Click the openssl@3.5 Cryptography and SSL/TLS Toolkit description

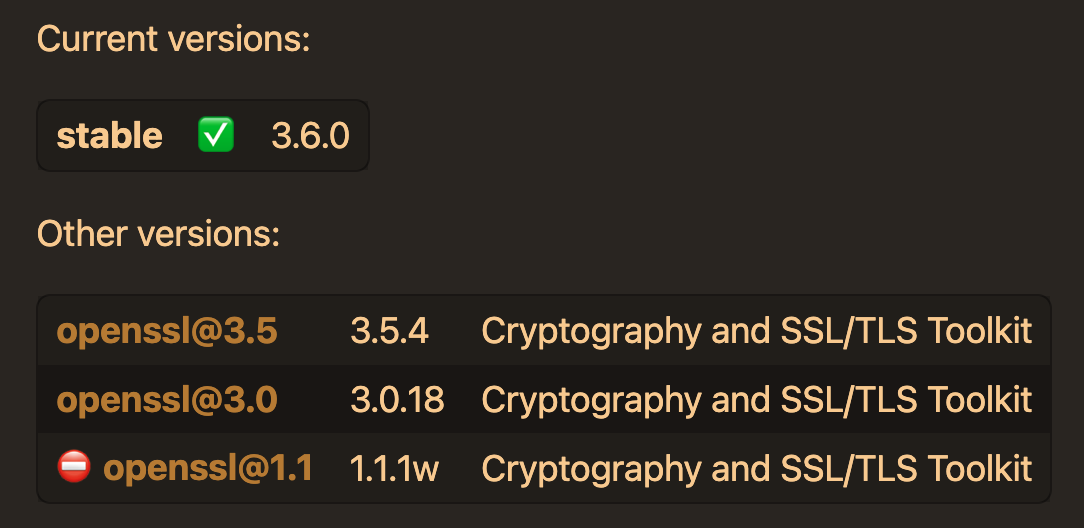point(757,332)
